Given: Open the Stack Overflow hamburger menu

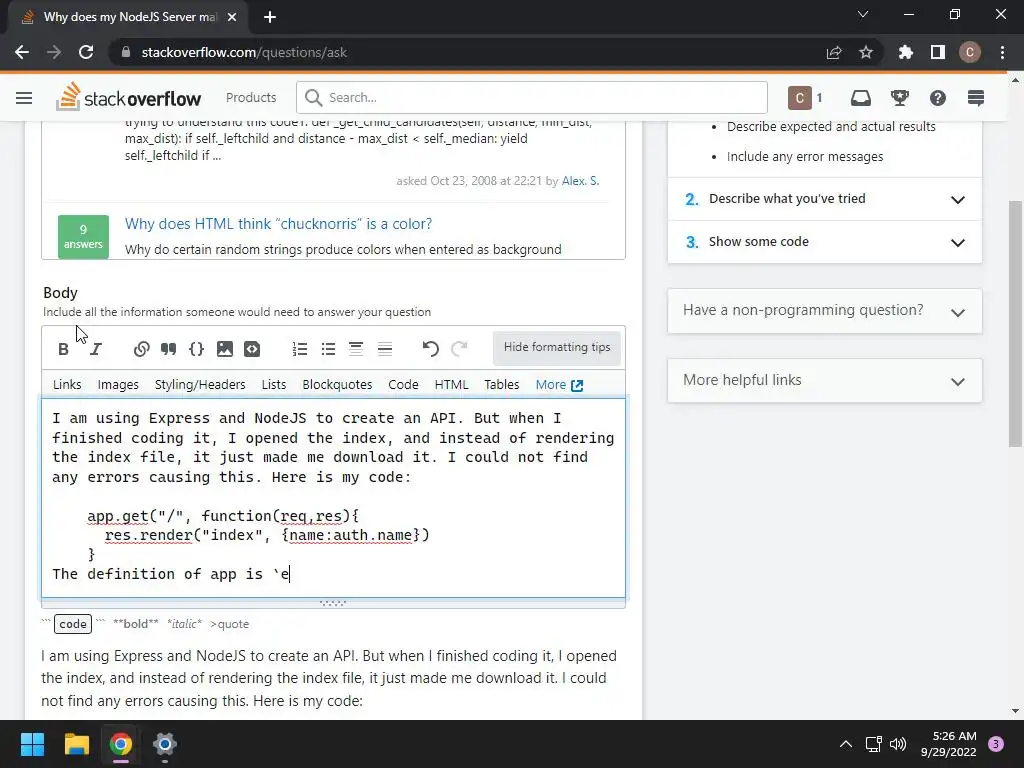Looking at the screenshot, I should pyautogui.click(x=24, y=98).
